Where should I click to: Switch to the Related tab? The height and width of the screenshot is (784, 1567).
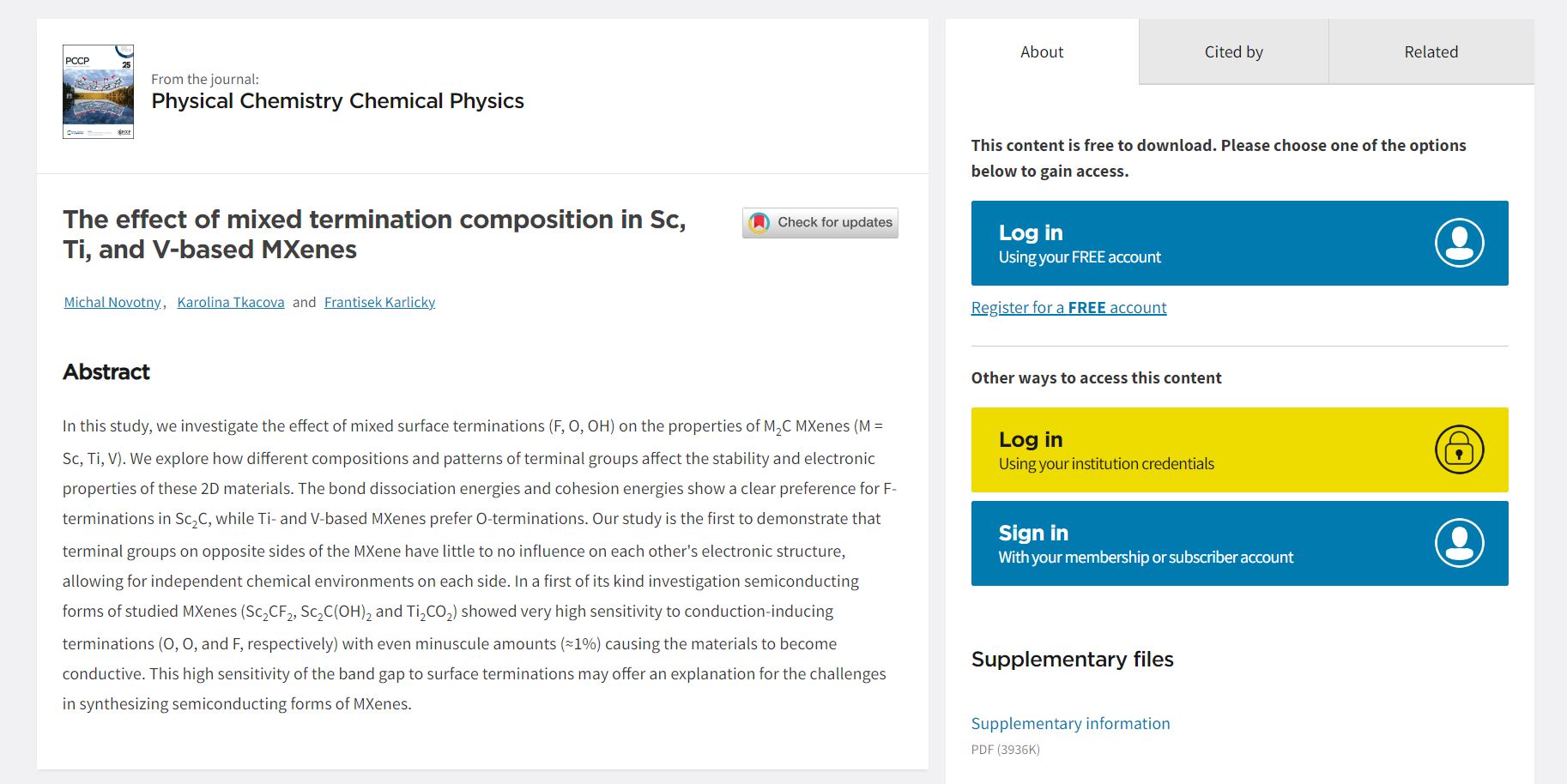coord(1431,52)
